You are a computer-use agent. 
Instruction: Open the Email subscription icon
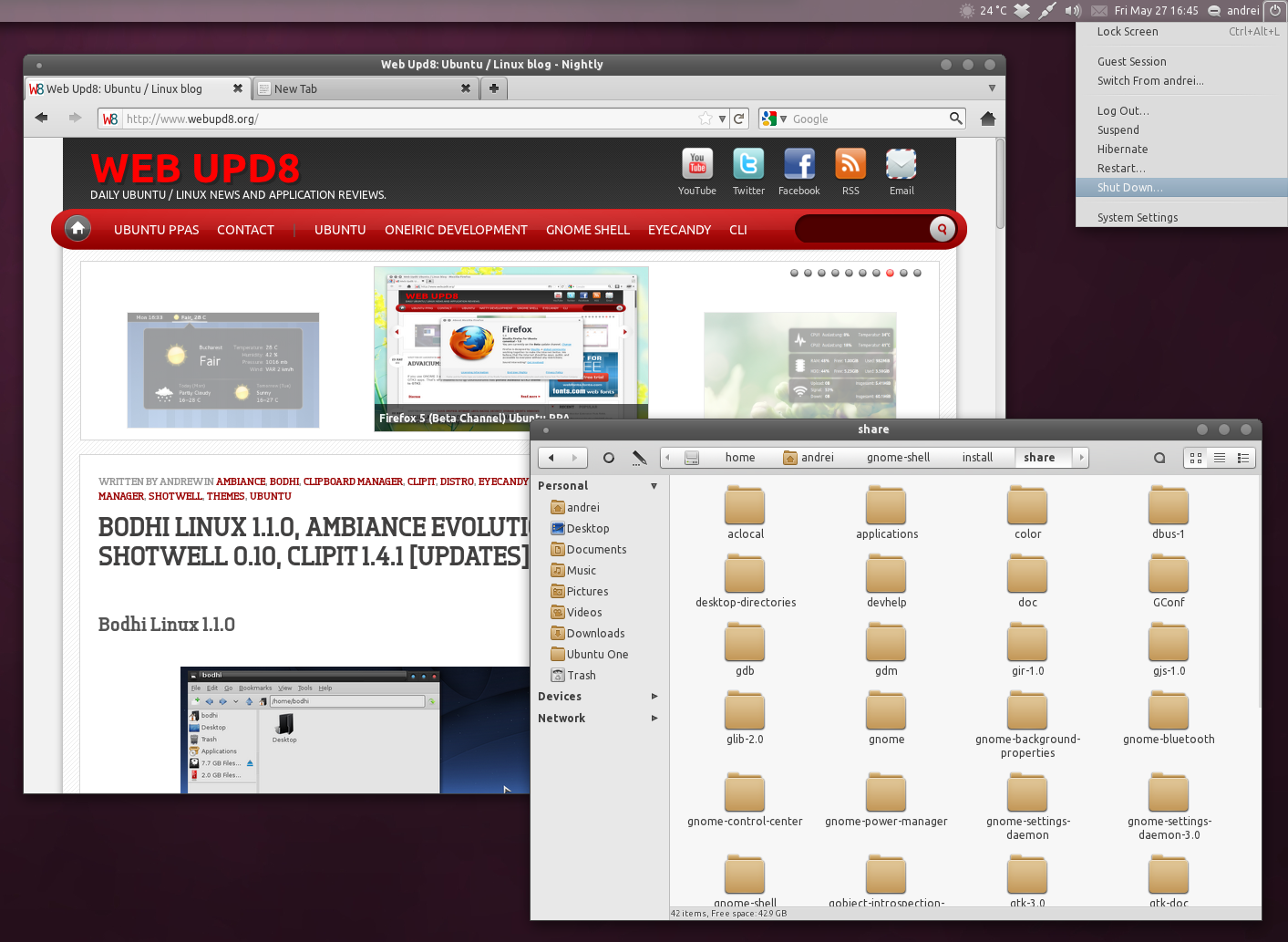902,165
